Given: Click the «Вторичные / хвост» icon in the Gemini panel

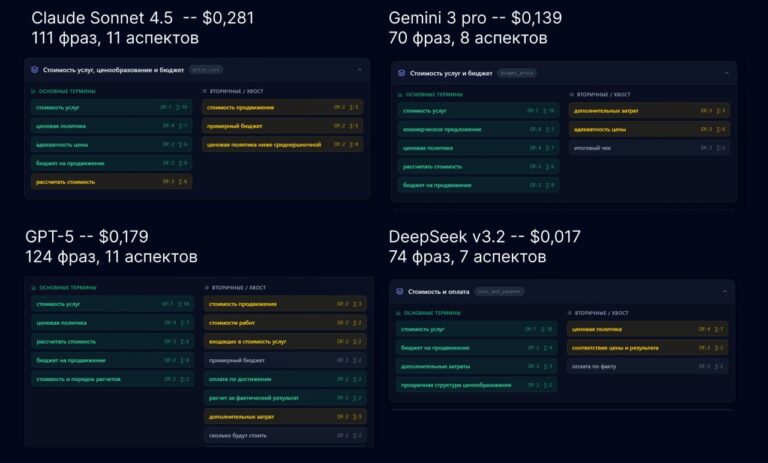Looking at the screenshot, I should coord(571,94).
